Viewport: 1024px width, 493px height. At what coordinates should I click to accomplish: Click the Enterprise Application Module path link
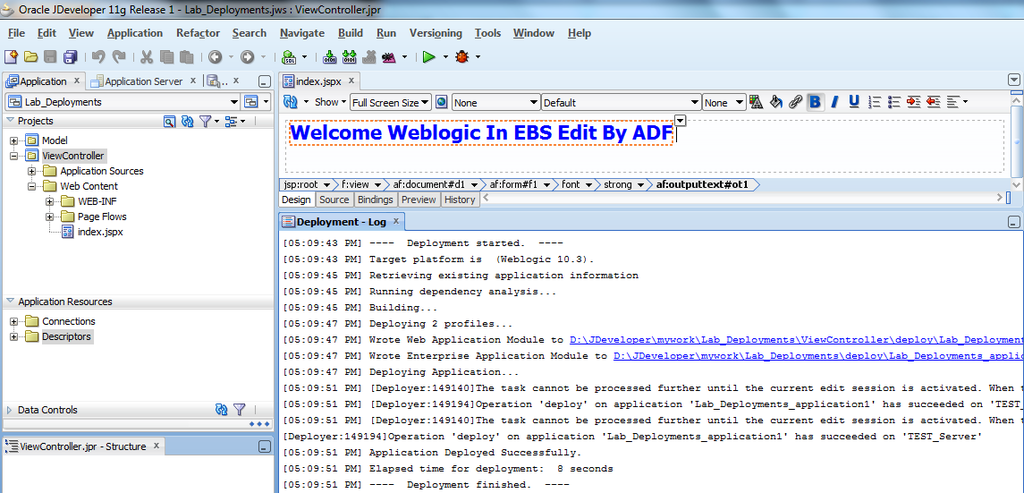click(x=818, y=356)
